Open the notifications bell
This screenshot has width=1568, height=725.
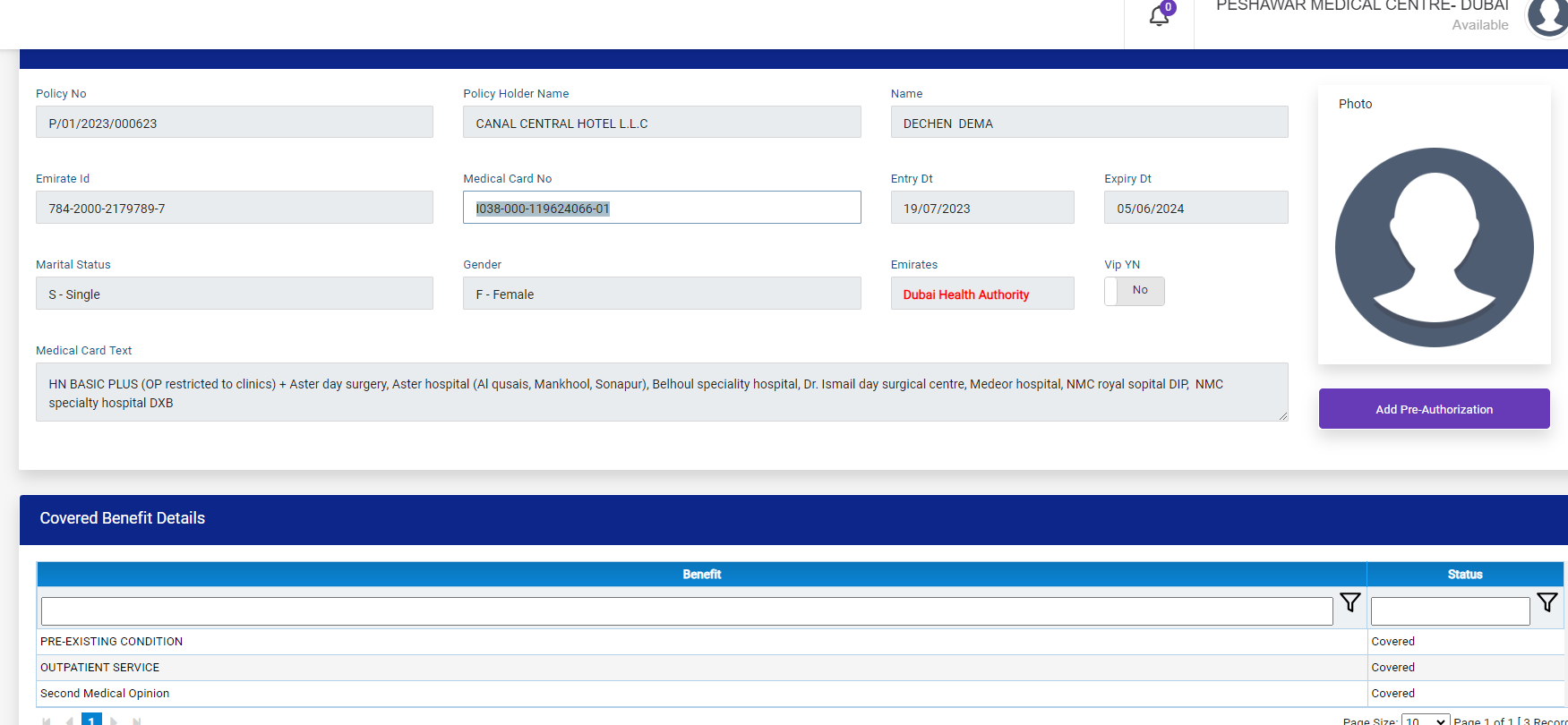pyautogui.click(x=1159, y=16)
